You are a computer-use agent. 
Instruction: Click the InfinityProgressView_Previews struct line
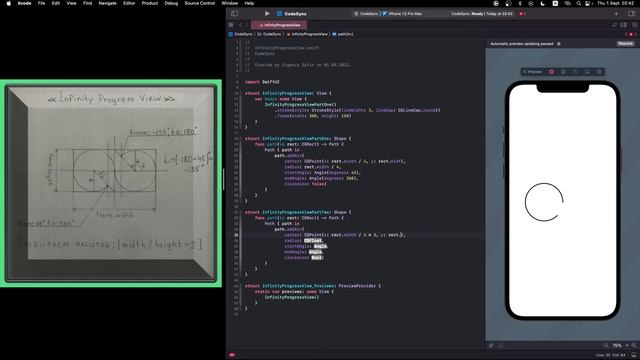312,286
